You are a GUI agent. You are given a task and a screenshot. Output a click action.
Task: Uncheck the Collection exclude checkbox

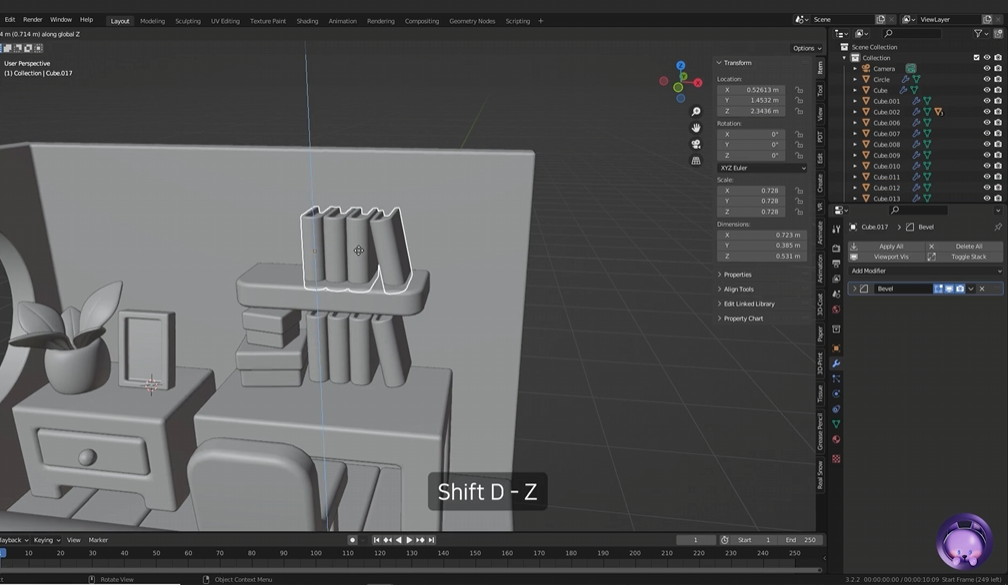click(x=976, y=57)
